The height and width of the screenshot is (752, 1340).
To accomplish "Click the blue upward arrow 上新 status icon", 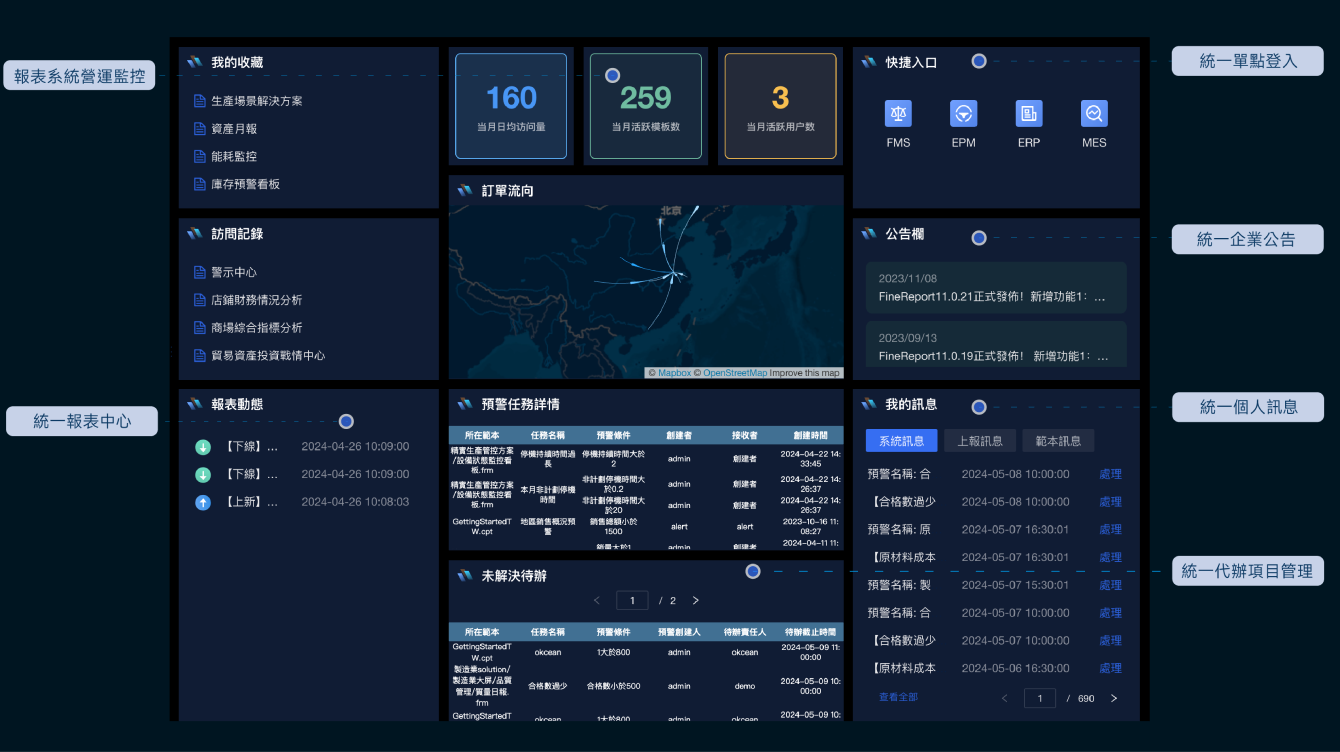I will pyautogui.click(x=203, y=502).
